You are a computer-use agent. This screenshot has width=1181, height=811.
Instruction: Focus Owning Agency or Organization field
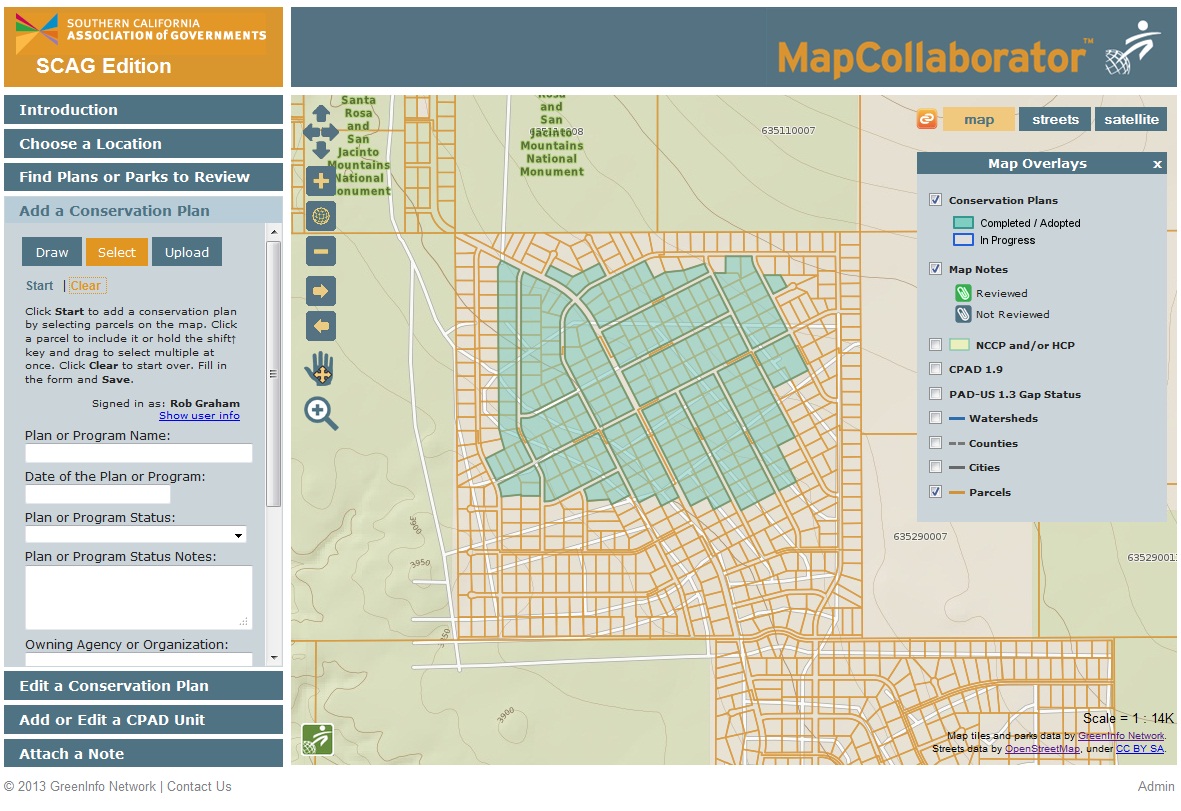[x=139, y=658]
